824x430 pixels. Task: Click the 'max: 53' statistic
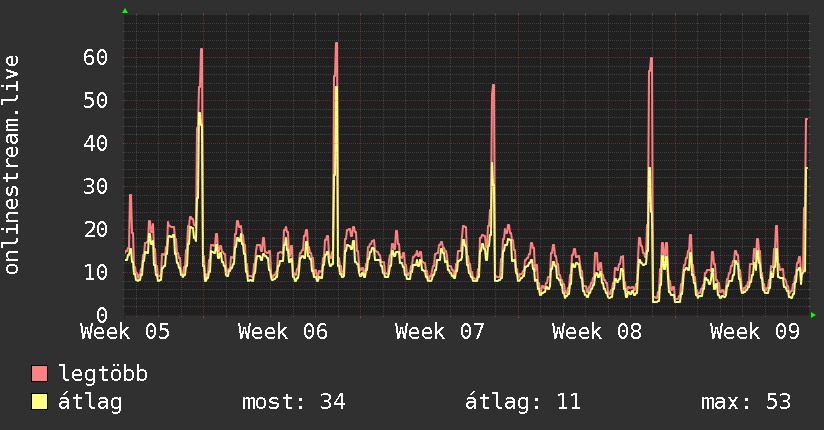[x=746, y=402]
